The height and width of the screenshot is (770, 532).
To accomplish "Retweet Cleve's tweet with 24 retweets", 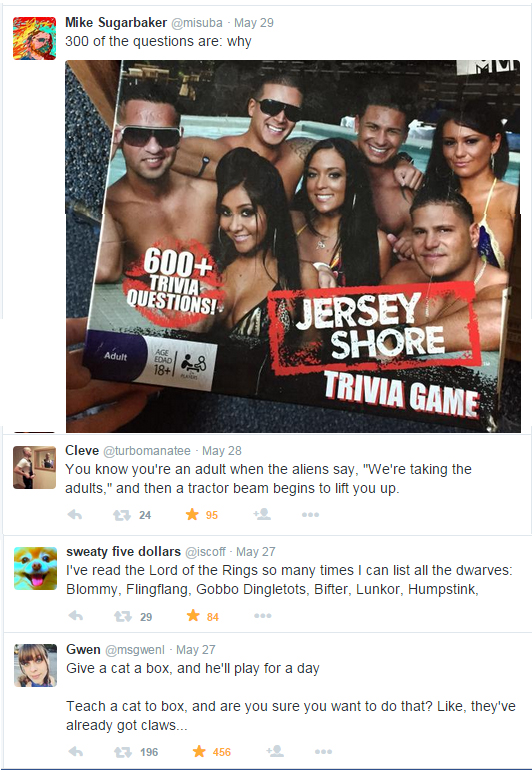I will click(x=122, y=515).
